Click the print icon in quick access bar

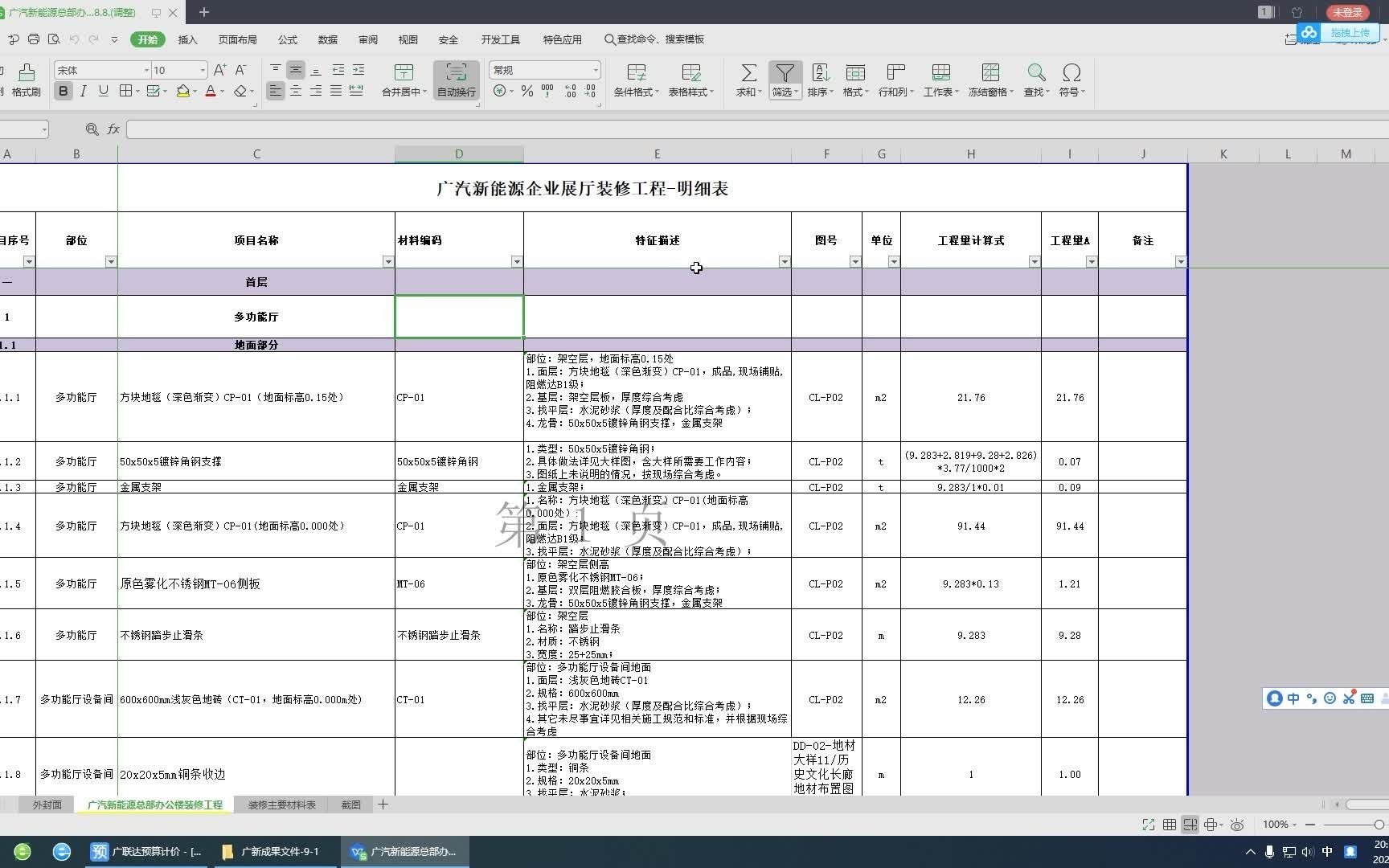coord(33,39)
